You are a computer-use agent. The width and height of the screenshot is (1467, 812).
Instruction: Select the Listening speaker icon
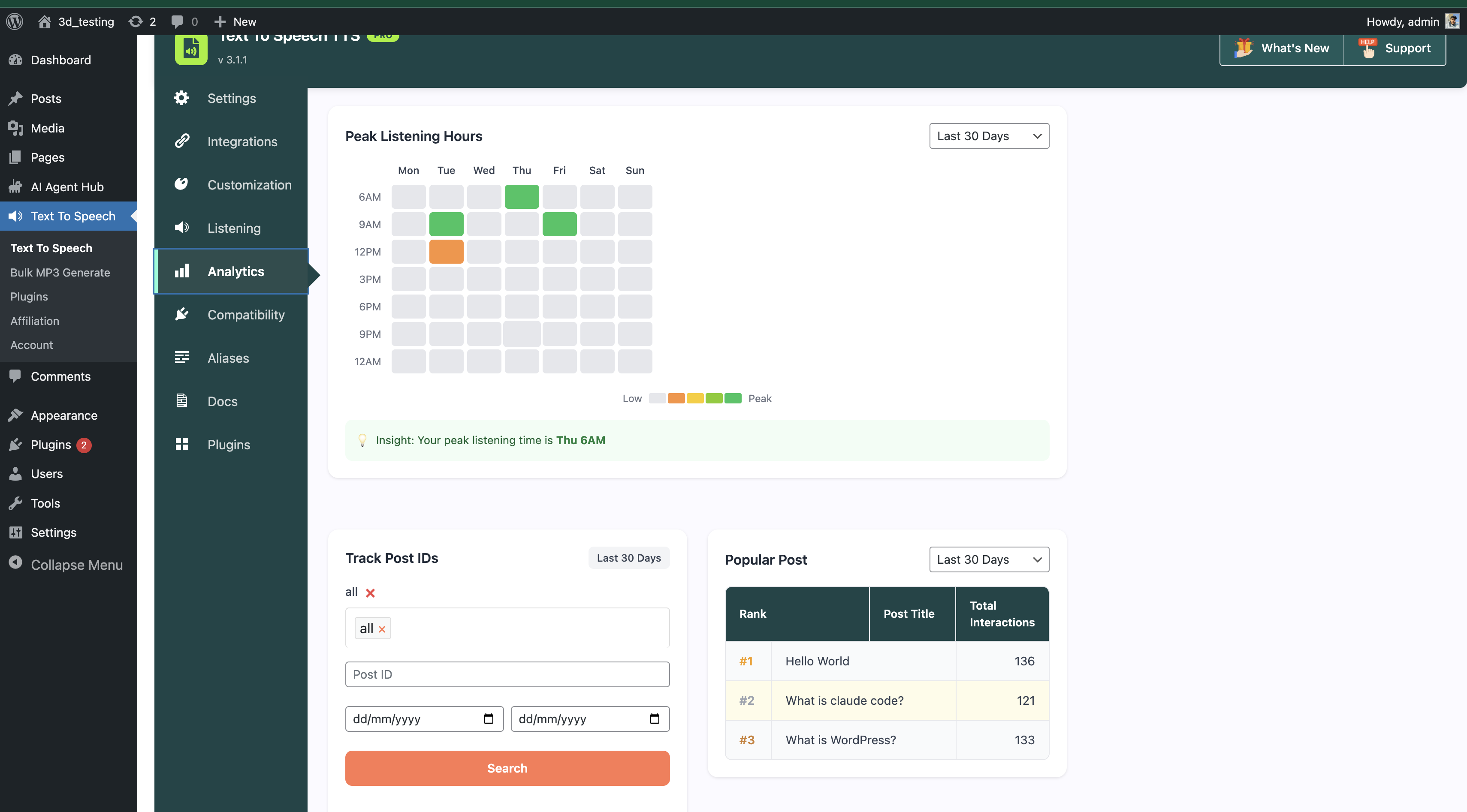pos(181,228)
